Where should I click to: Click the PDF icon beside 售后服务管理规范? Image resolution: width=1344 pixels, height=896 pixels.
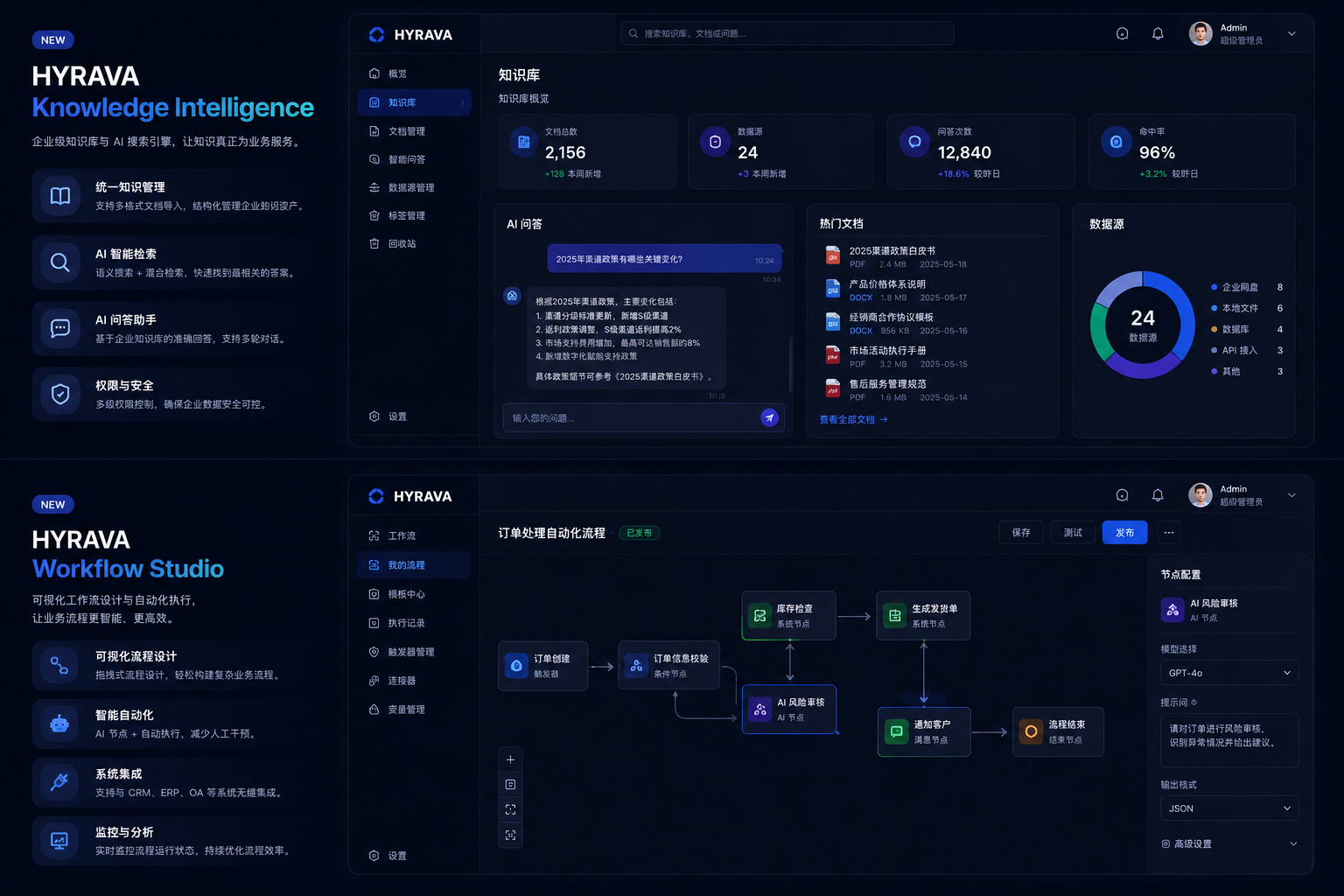[833, 388]
